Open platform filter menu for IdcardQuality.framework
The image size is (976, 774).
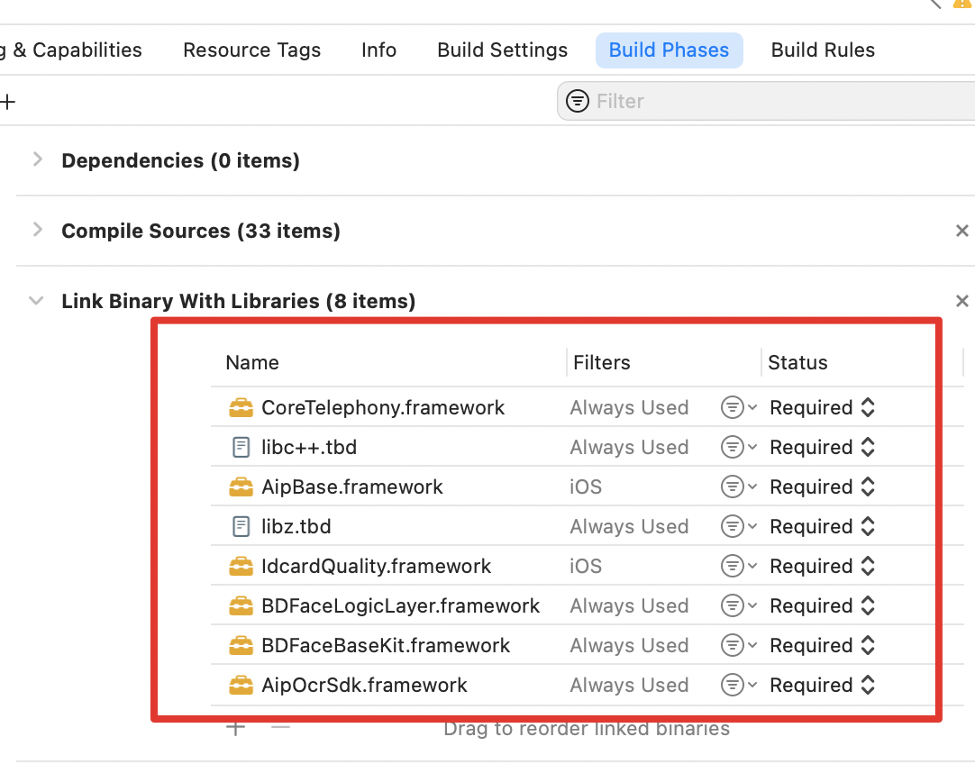click(x=738, y=566)
